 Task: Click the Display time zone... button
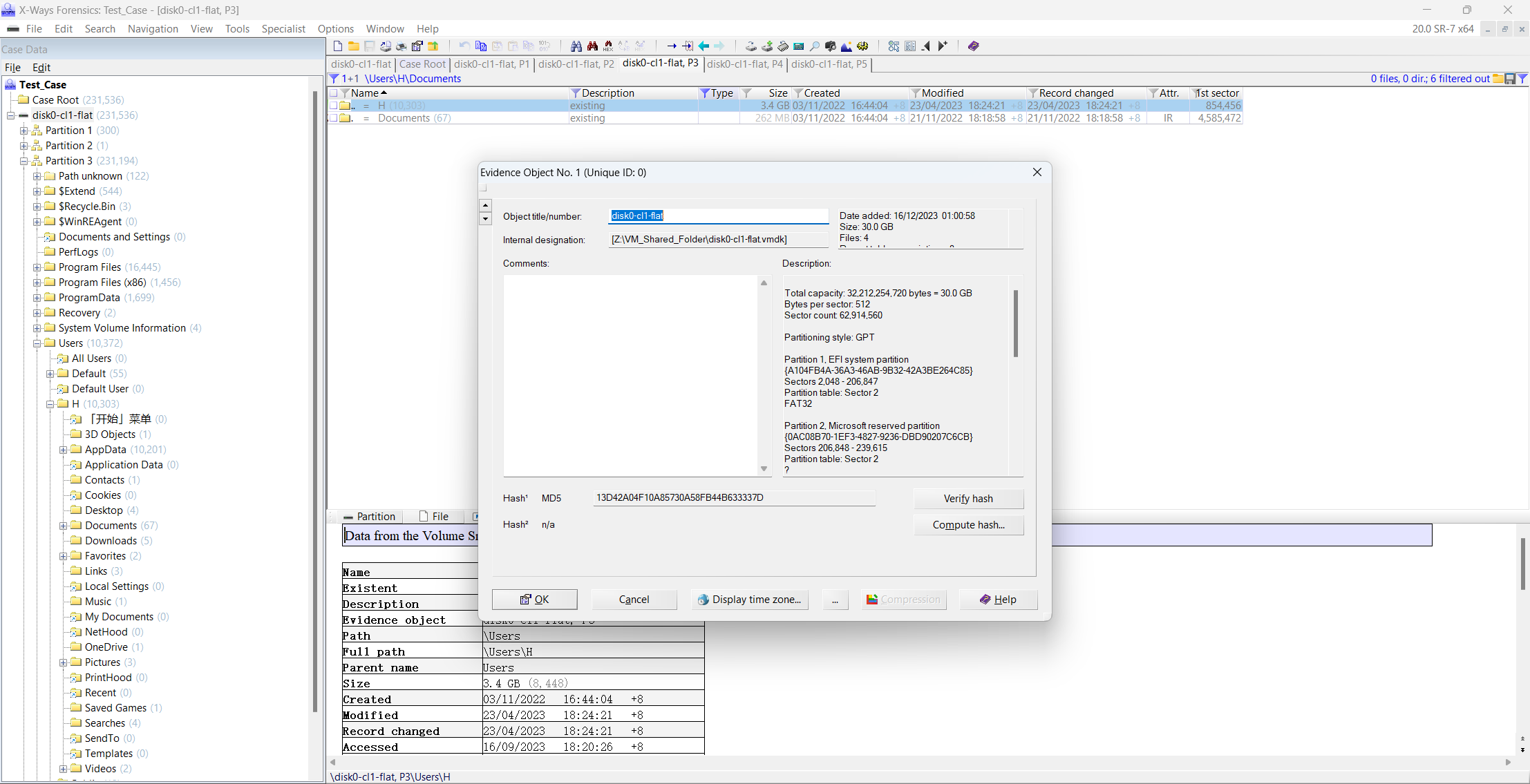750,600
